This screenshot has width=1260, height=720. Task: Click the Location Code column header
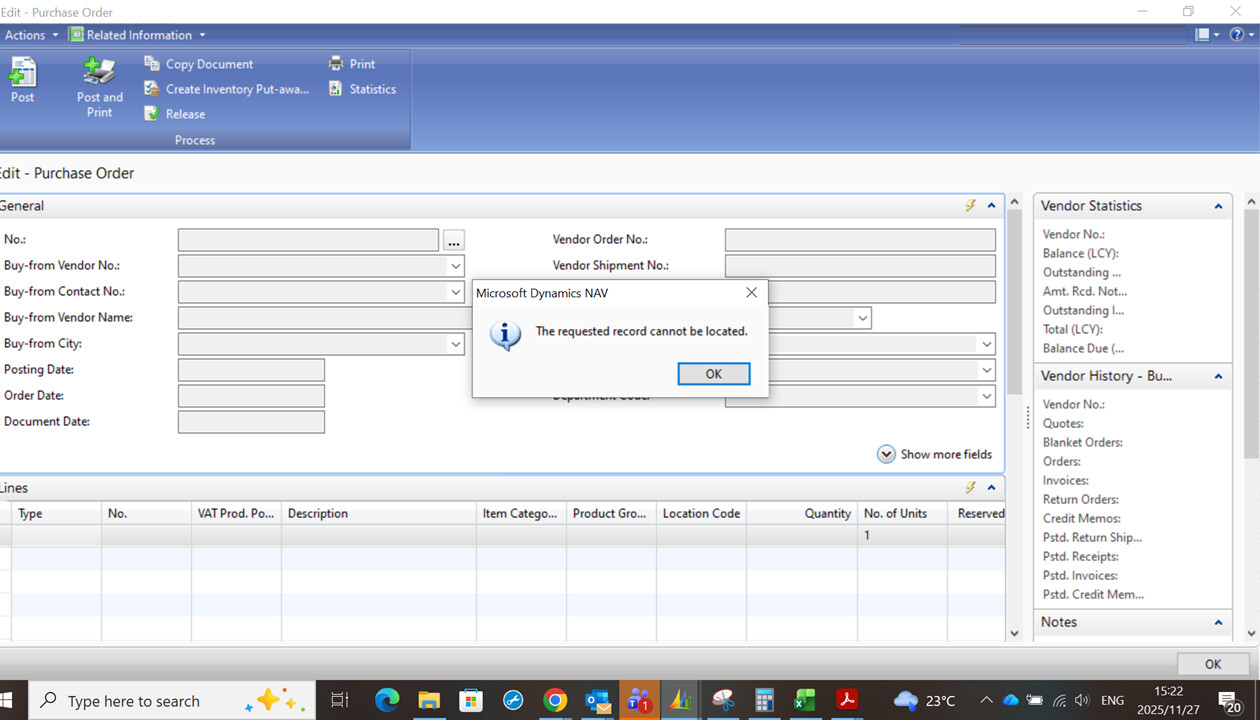(x=701, y=513)
